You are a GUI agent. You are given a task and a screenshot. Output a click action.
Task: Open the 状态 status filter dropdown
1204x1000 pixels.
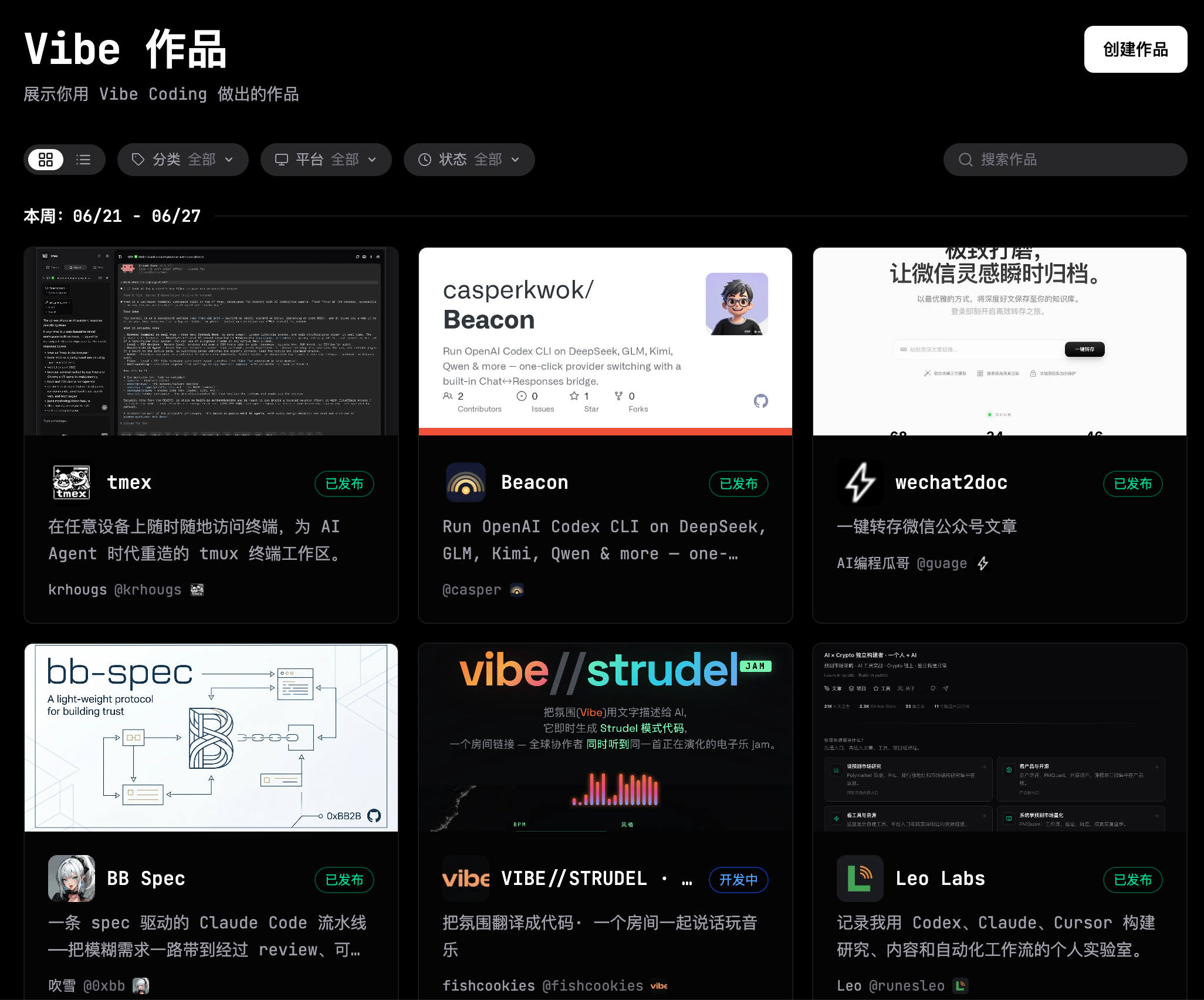469,160
